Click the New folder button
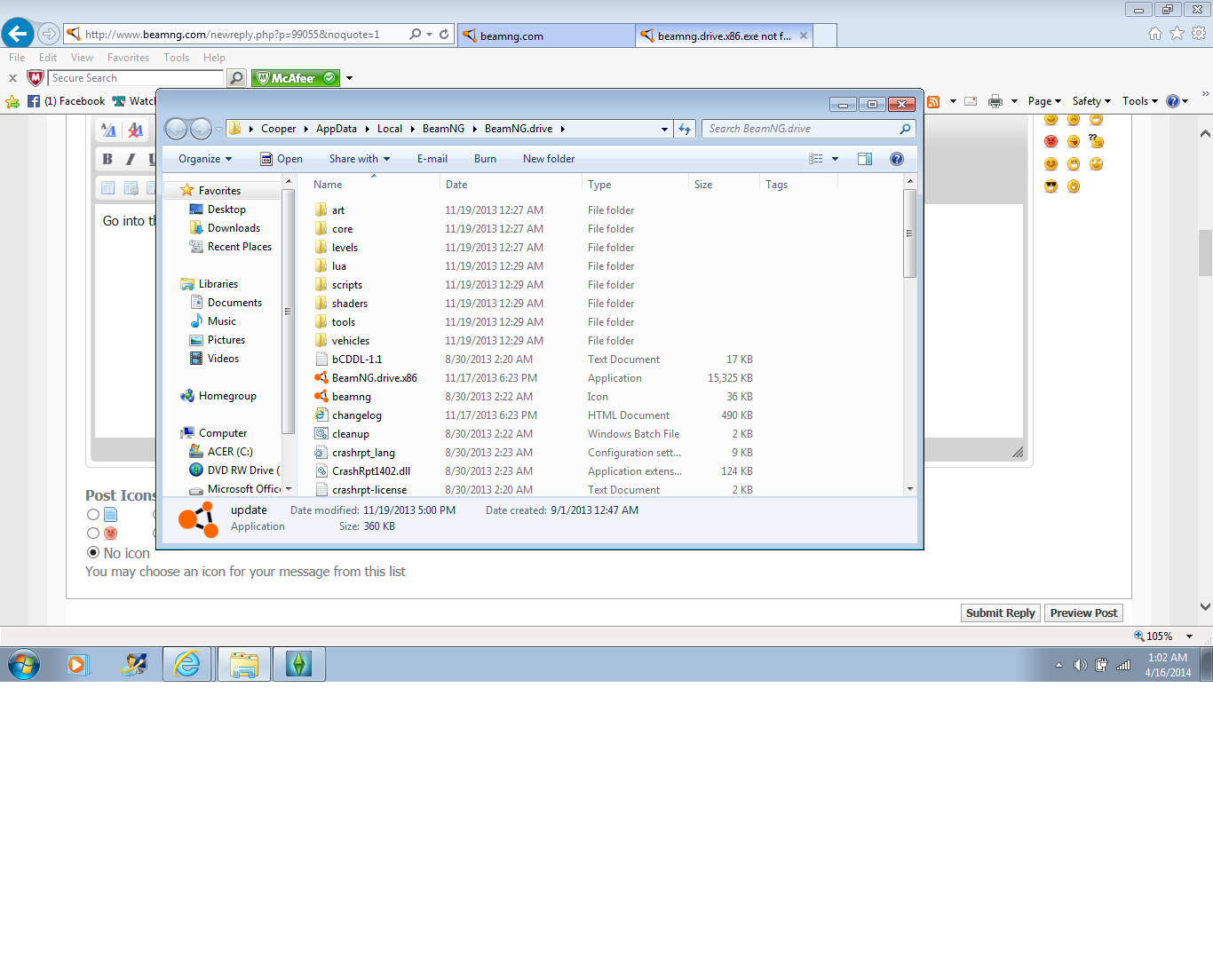Viewport: 1213px width, 980px height. [549, 159]
